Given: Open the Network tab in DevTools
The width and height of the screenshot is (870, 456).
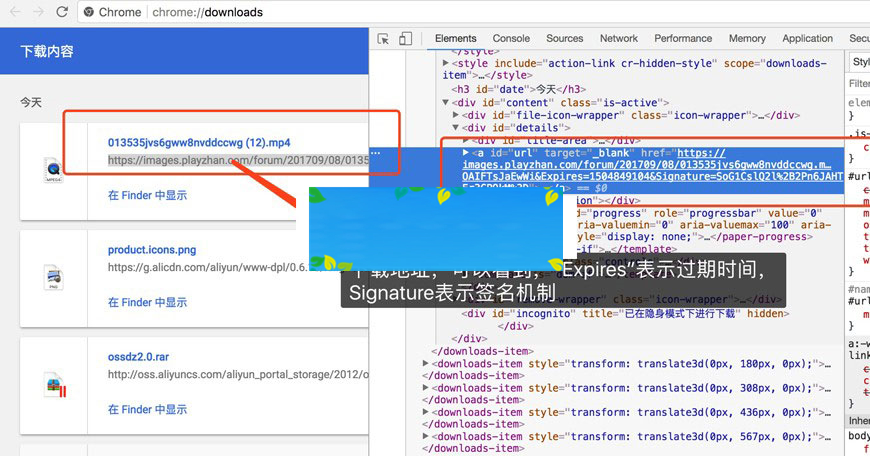Looking at the screenshot, I should (618, 39).
